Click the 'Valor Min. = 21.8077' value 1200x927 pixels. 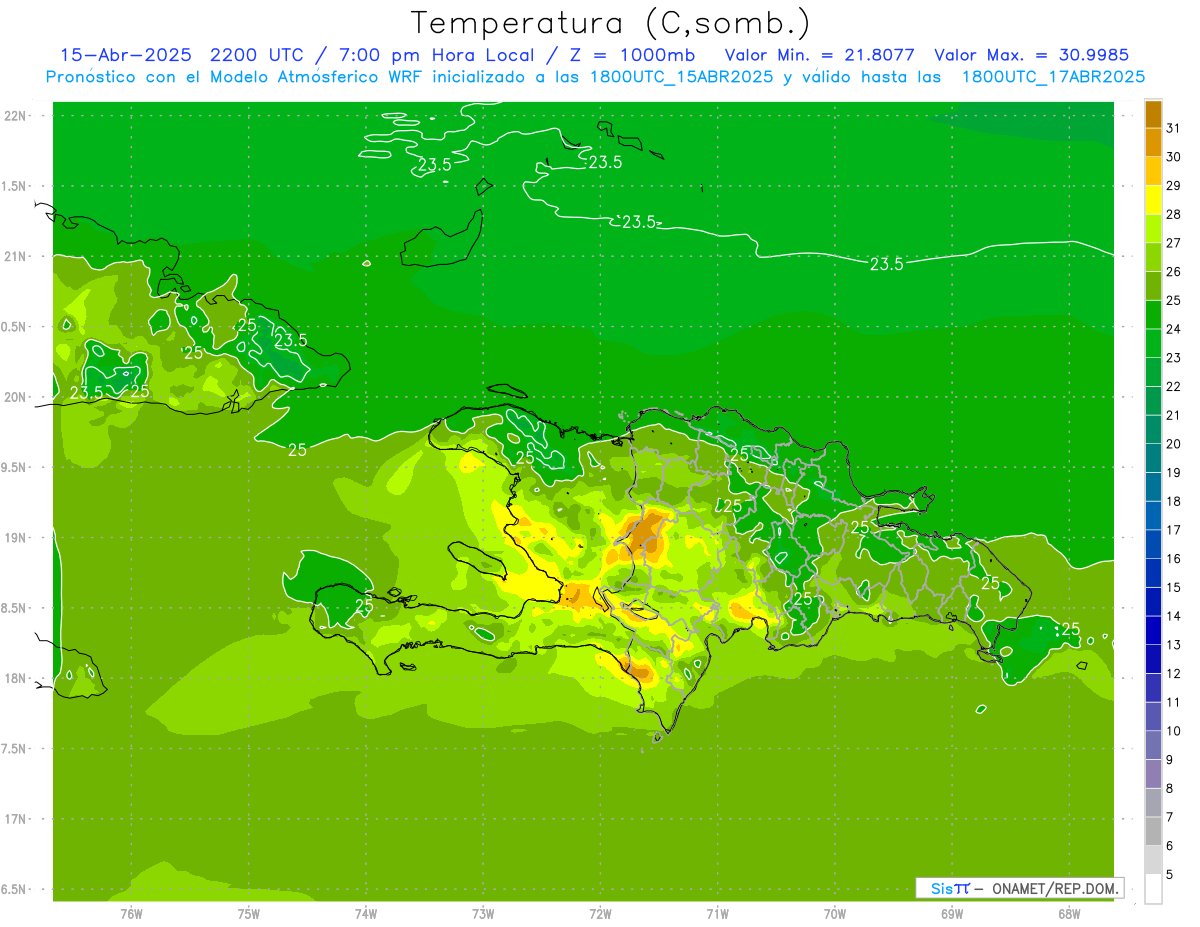[820, 55]
